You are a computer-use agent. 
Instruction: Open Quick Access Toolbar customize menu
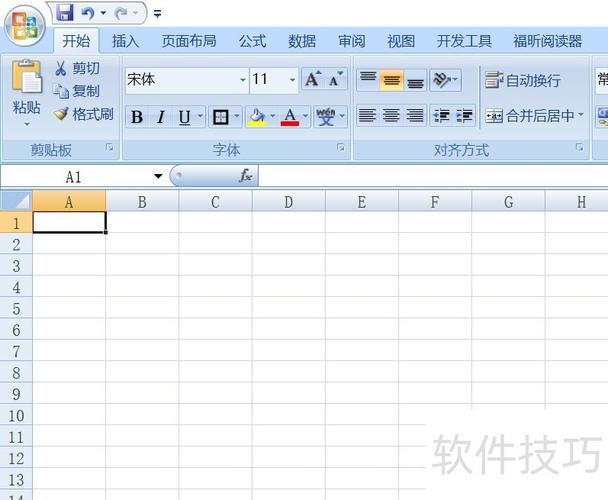157,14
